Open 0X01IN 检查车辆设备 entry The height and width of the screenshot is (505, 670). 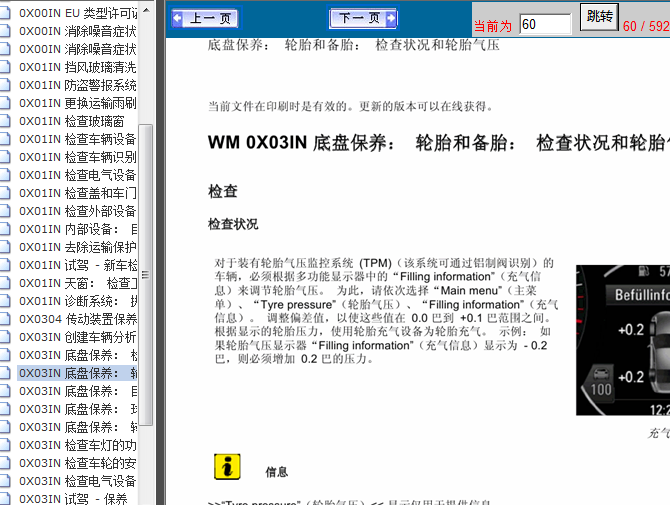pos(78,139)
